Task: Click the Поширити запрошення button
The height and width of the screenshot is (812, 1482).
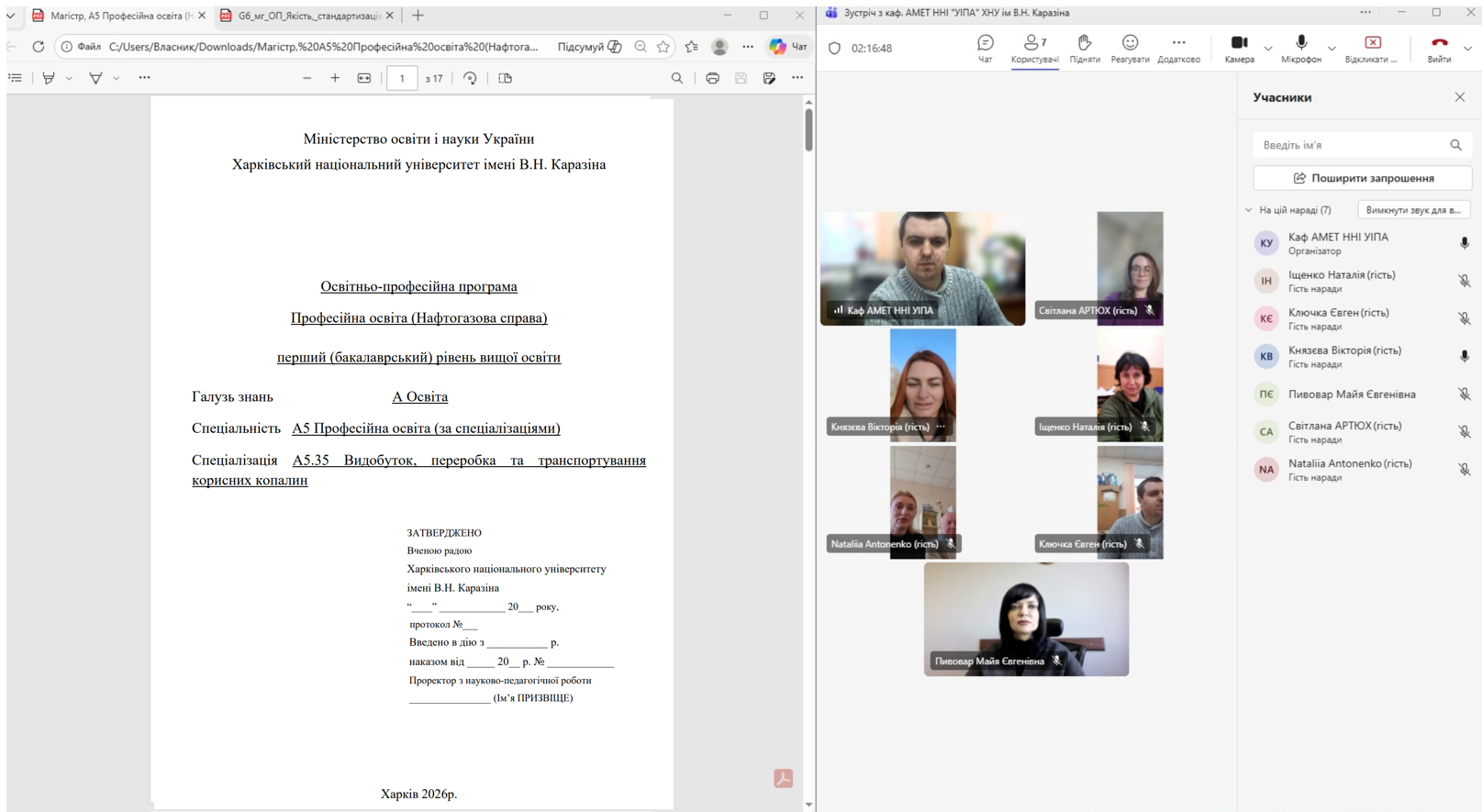Action: (1362, 178)
